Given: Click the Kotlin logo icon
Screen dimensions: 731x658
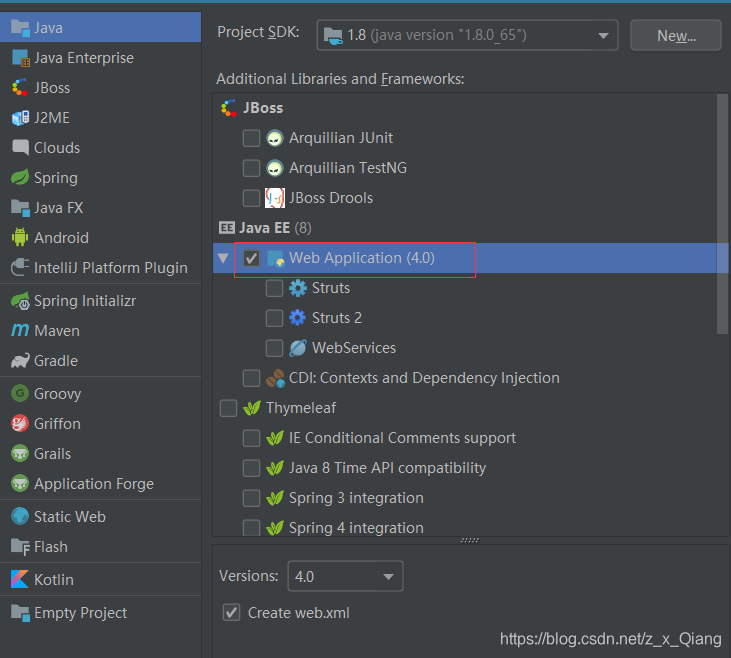Looking at the screenshot, I should [20, 579].
